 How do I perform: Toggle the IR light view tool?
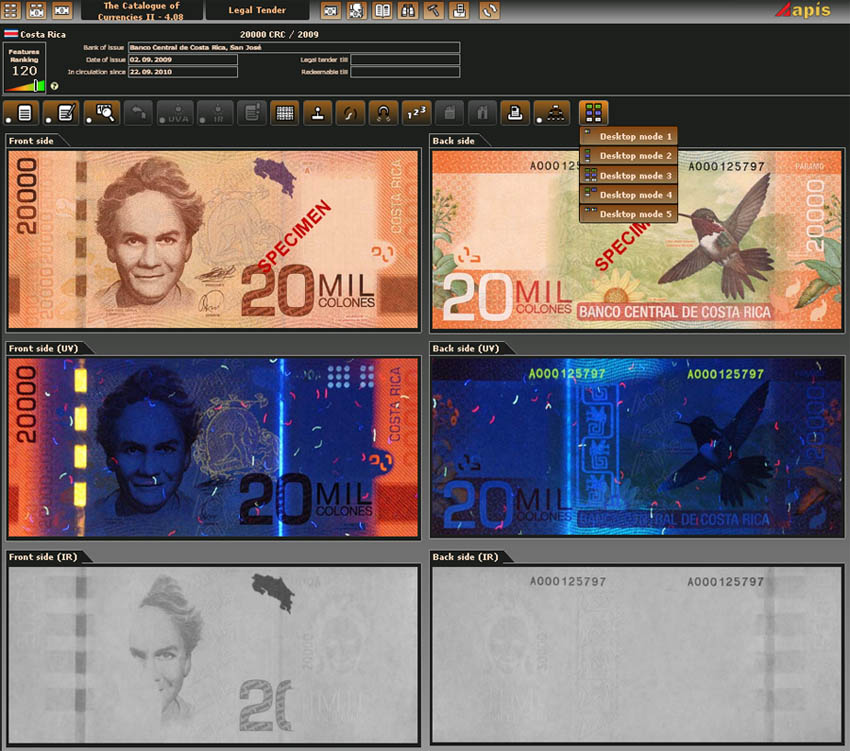[215, 113]
